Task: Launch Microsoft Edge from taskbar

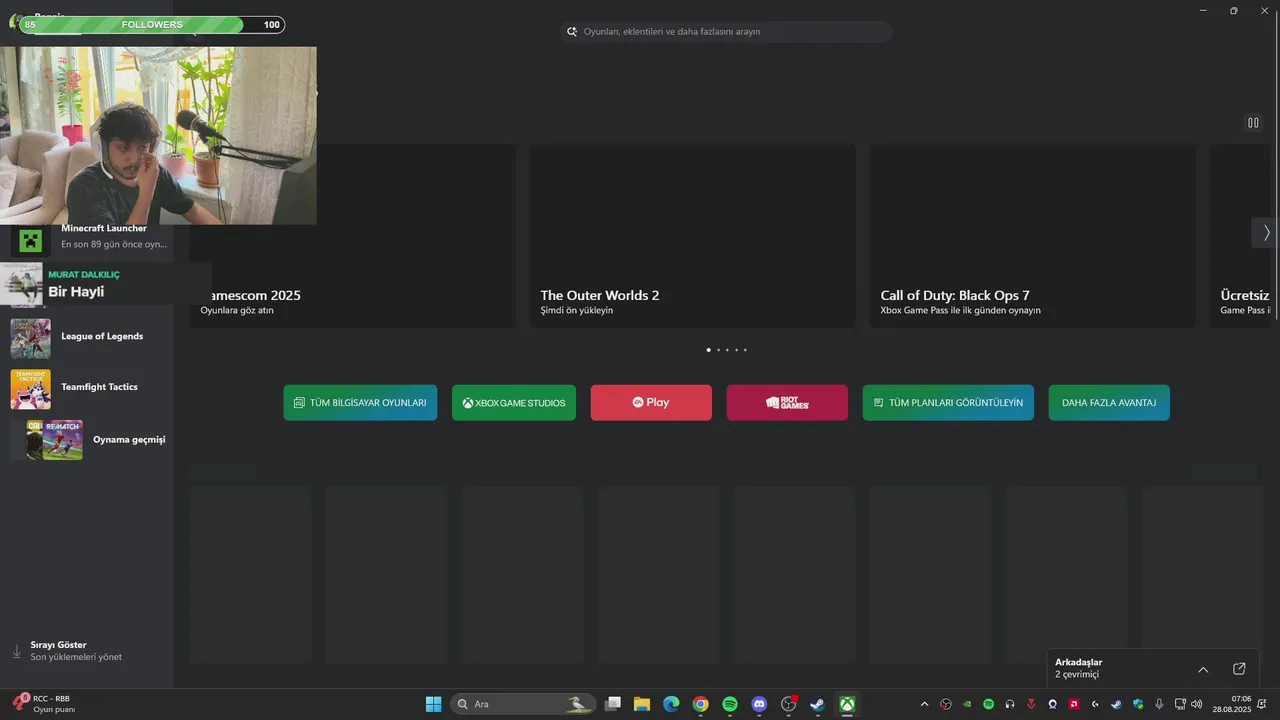Action: point(671,704)
